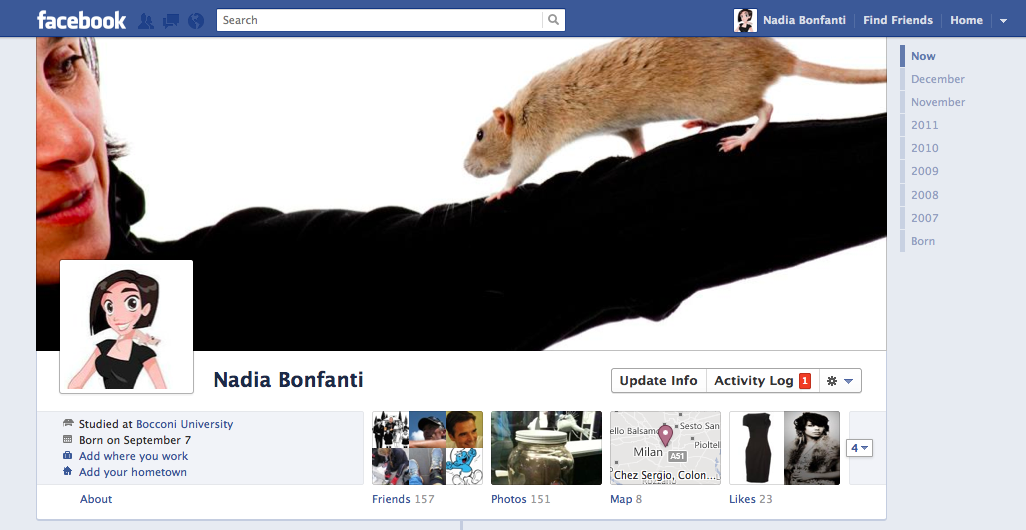The image size is (1026, 530).
Task: Click the map pin on Milan map
Action: (x=665, y=436)
